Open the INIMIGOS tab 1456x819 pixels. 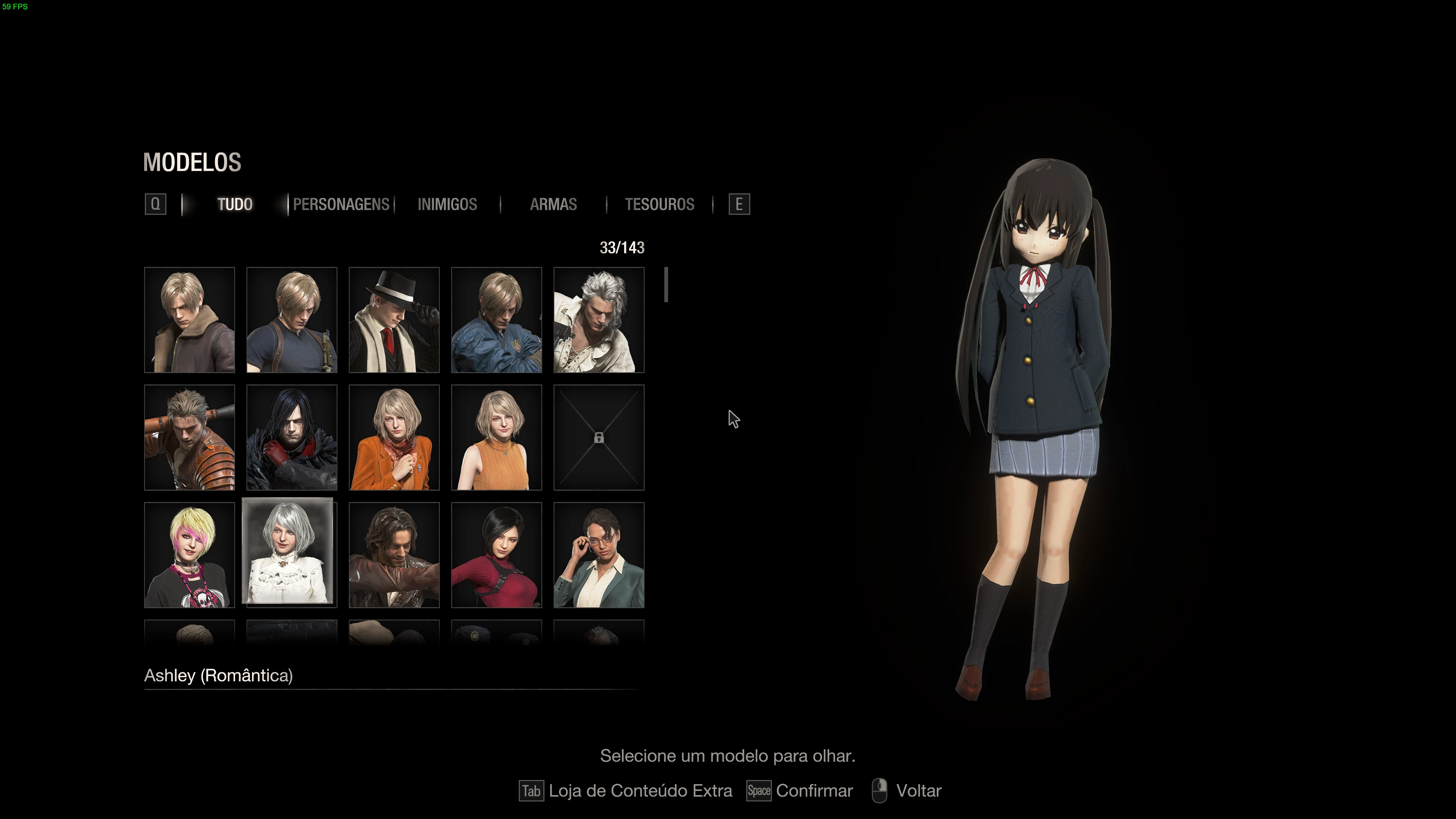pyautogui.click(x=447, y=204)
